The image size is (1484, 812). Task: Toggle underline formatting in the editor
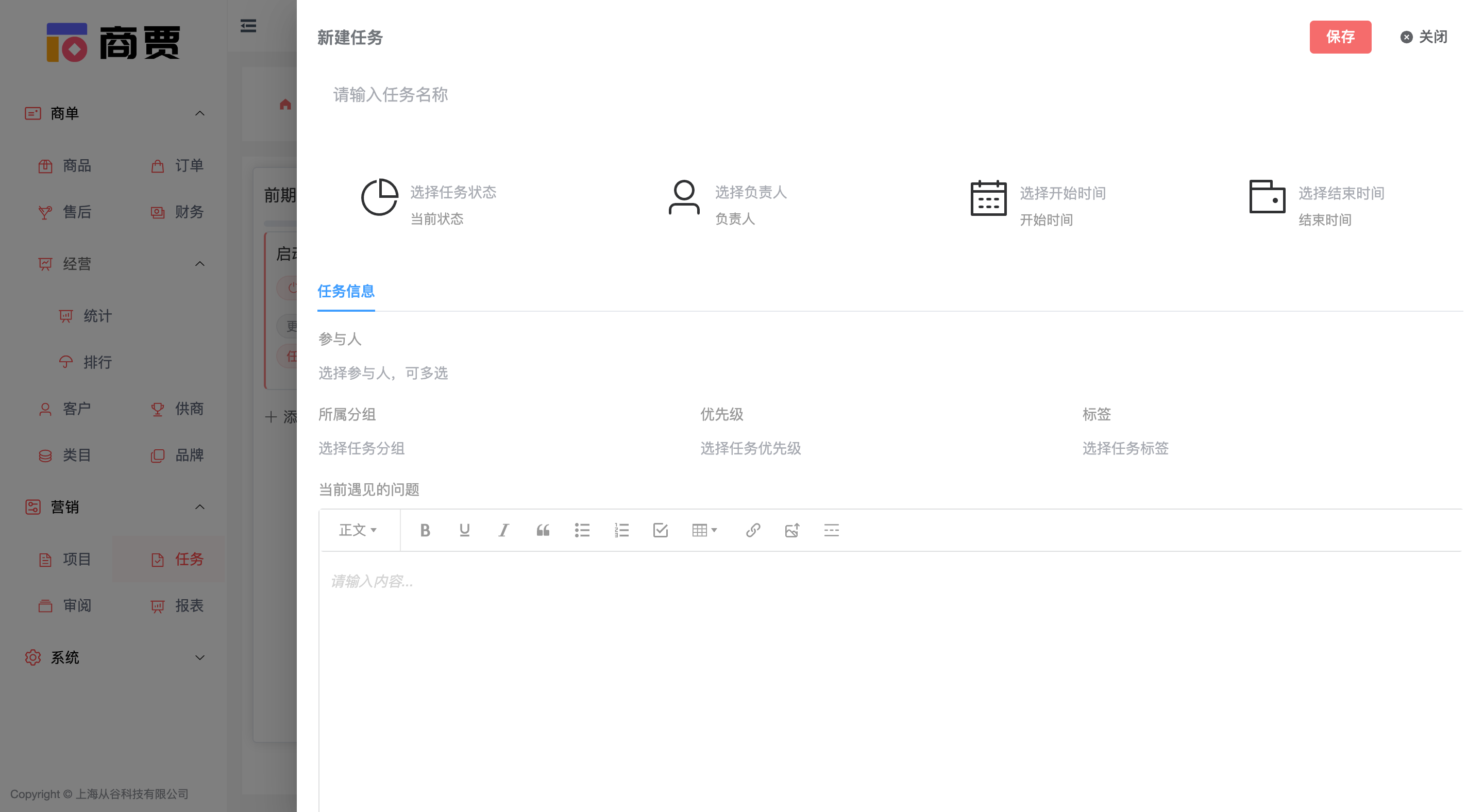[464, 530]
